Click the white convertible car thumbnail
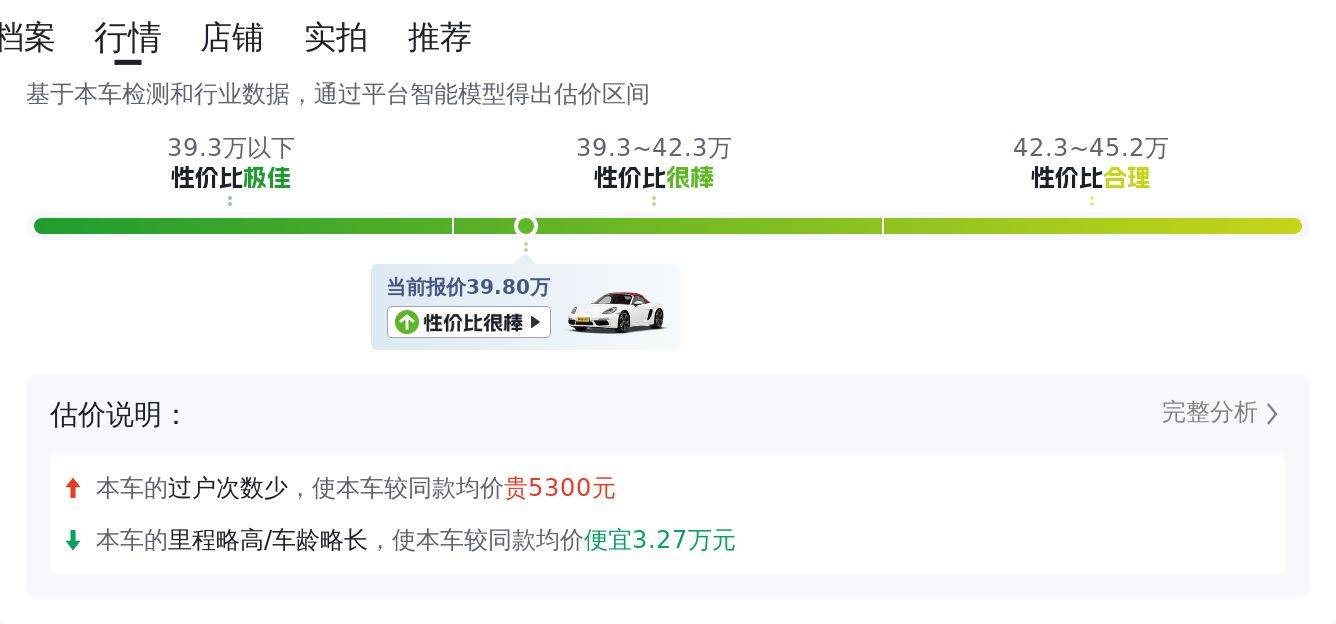 point(616,310)
